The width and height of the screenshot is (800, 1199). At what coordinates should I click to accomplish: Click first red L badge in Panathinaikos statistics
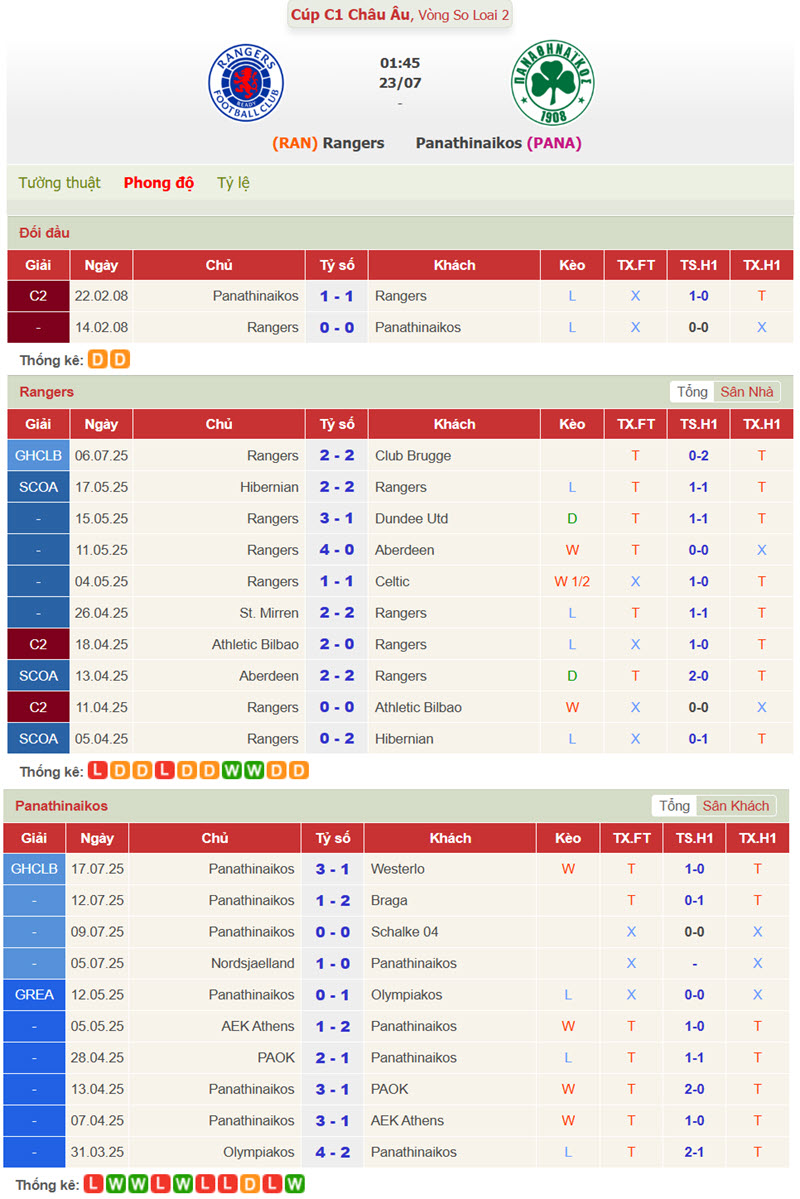pos(93,1184)
